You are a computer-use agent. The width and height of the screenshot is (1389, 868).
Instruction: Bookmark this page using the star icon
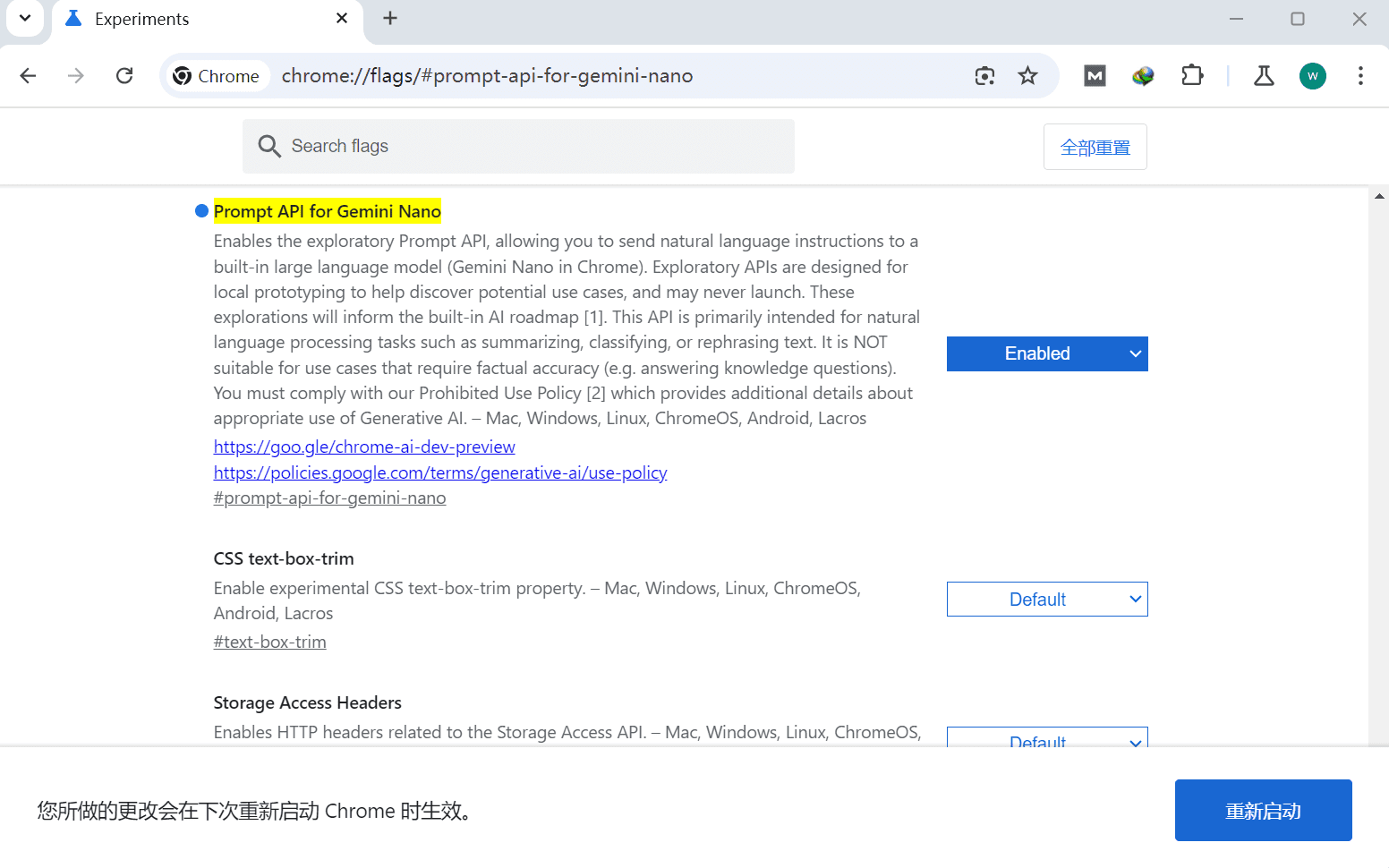1027,76
